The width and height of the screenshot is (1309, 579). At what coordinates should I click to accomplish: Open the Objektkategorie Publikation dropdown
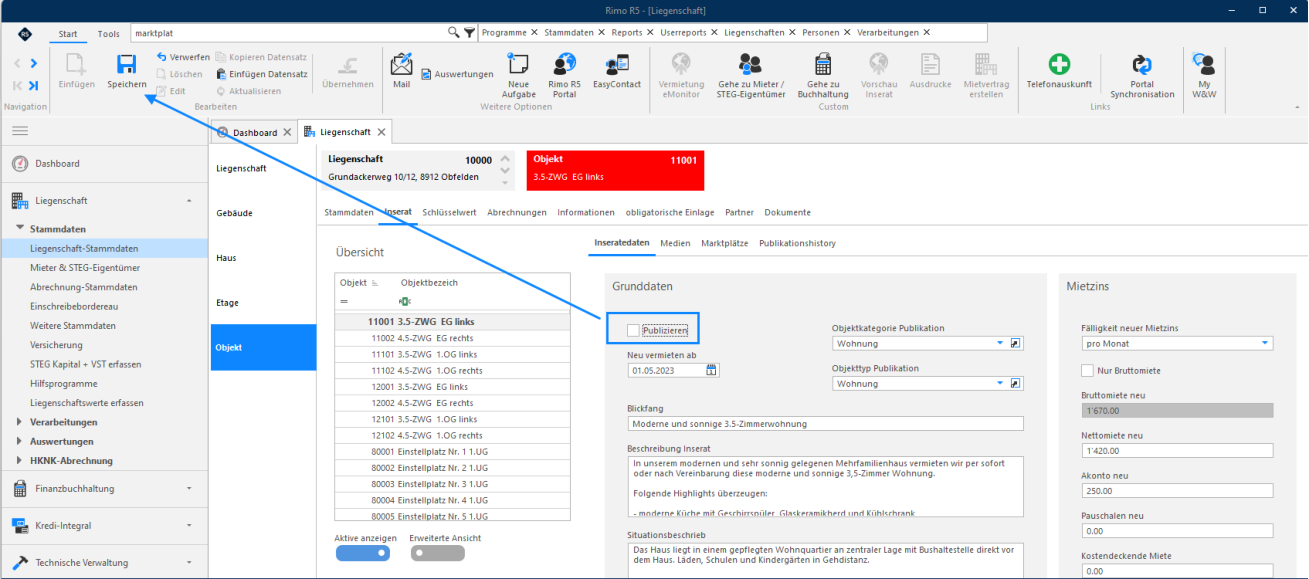1000,343
